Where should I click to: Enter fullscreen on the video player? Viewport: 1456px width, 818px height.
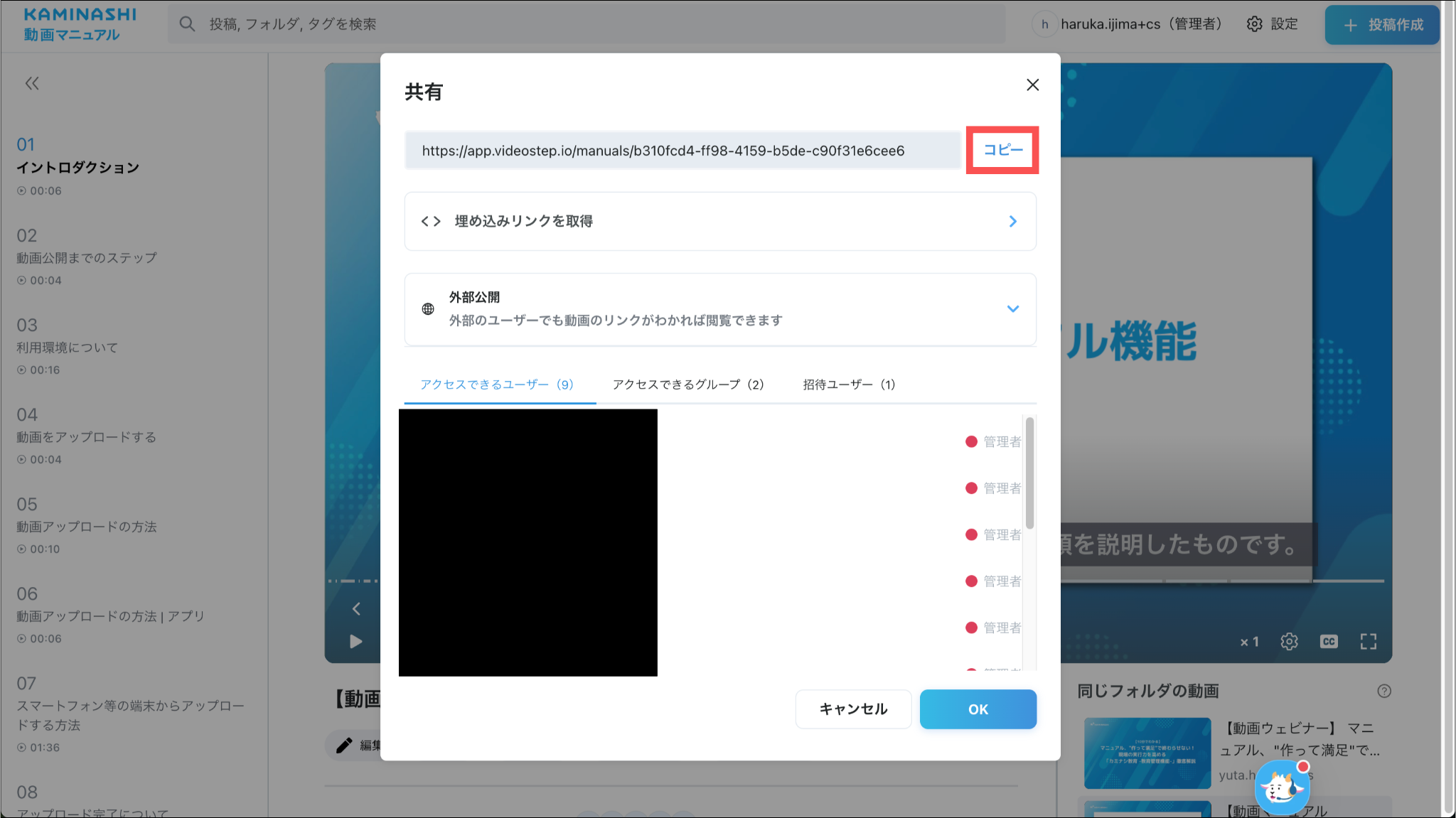coord(1368,642)
